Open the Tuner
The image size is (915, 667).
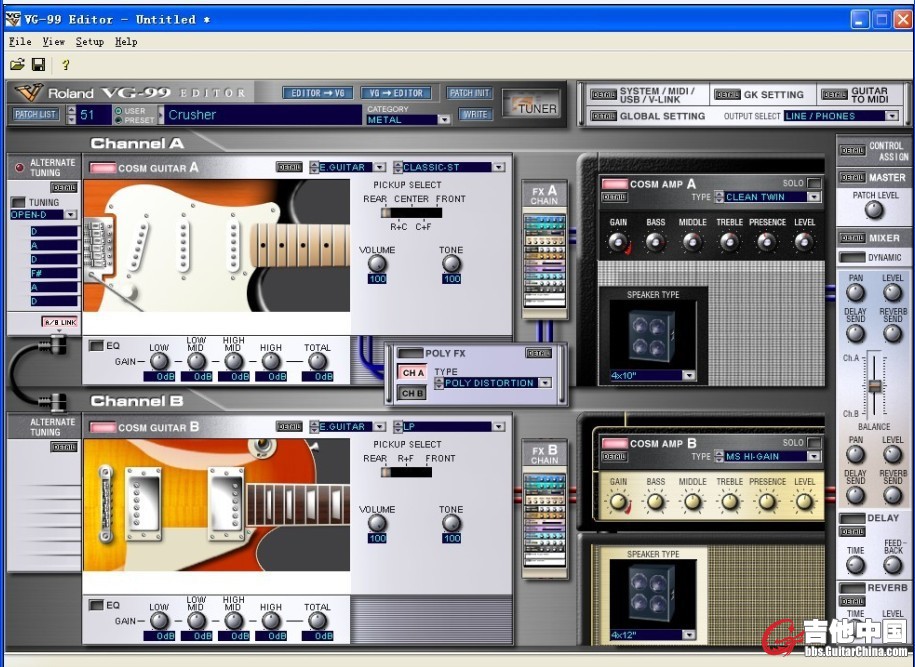[x=531, y=104]
